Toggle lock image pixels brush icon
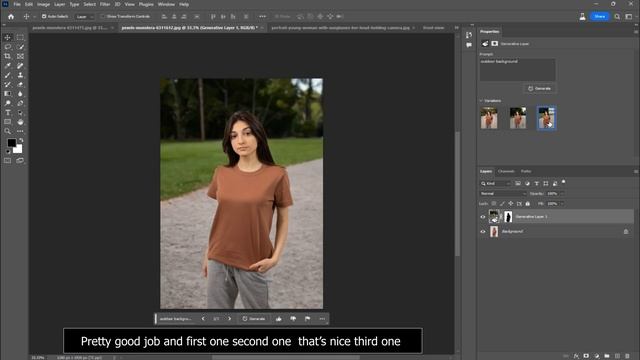Screen dimensions: 640x360 pos(502,203)
